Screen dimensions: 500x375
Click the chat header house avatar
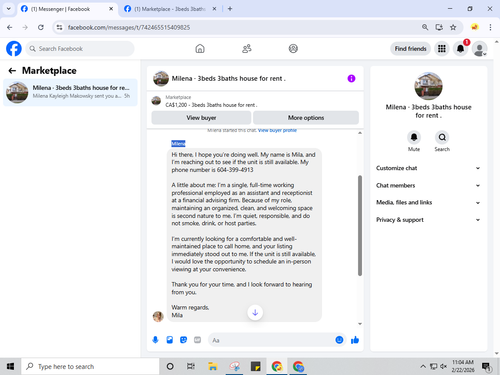pos(161,78)
